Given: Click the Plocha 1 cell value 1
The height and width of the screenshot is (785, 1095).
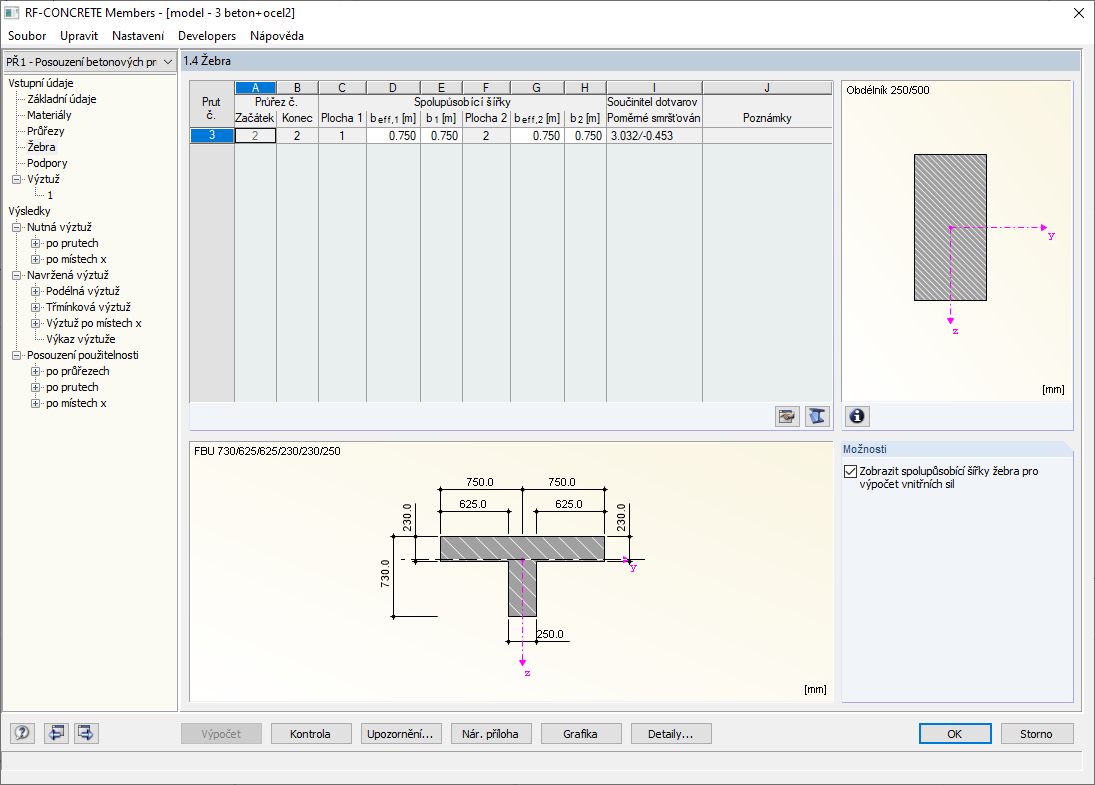Looking at the screenshot, I should (x=342, y=135).
